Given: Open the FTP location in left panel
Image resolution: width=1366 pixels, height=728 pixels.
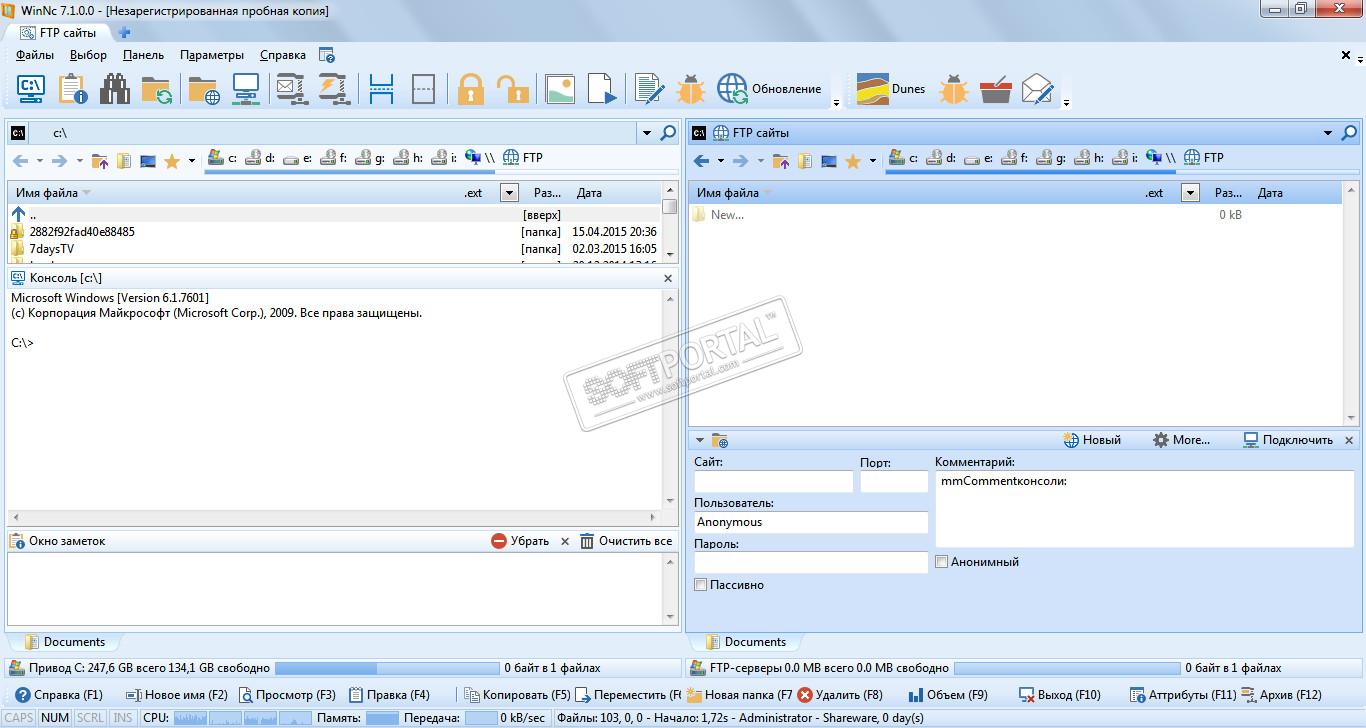Looking at the screenshot, I should pos(522,158).
